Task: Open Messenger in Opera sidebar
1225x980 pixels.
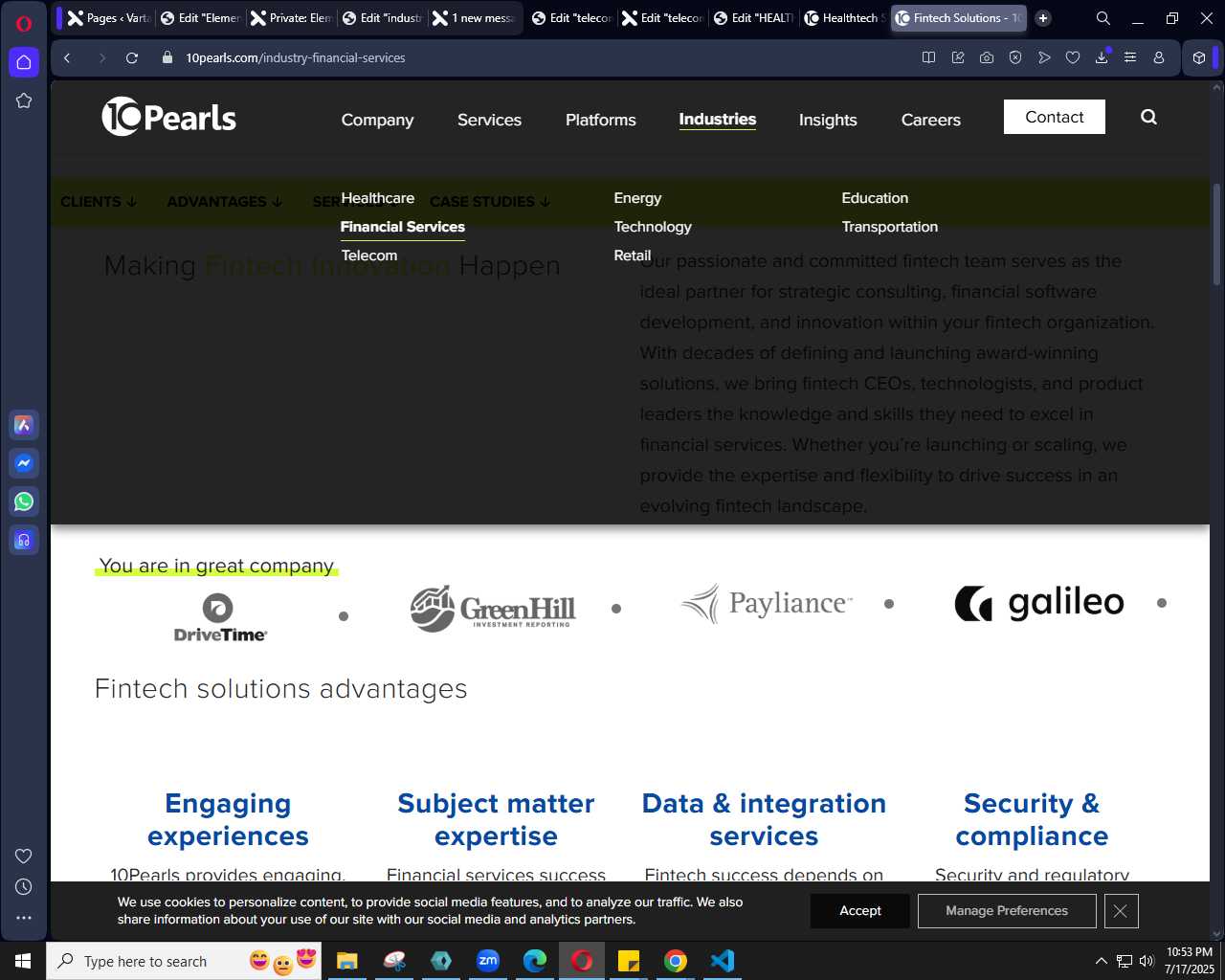Action: [24, 463]
